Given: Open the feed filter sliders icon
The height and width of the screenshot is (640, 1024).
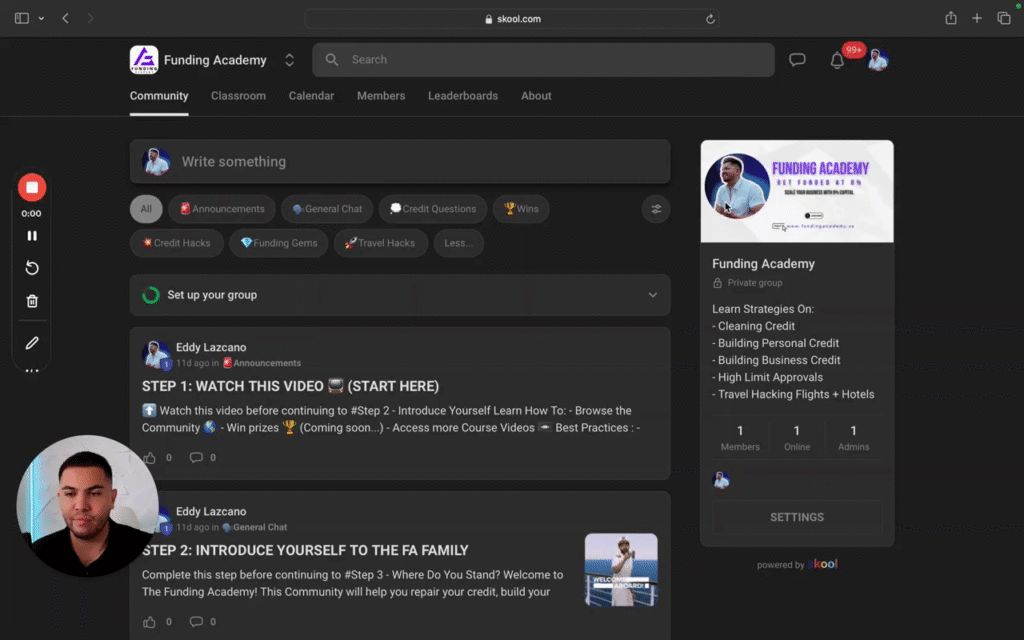Looking at the screenshot, I should (656, 209).
